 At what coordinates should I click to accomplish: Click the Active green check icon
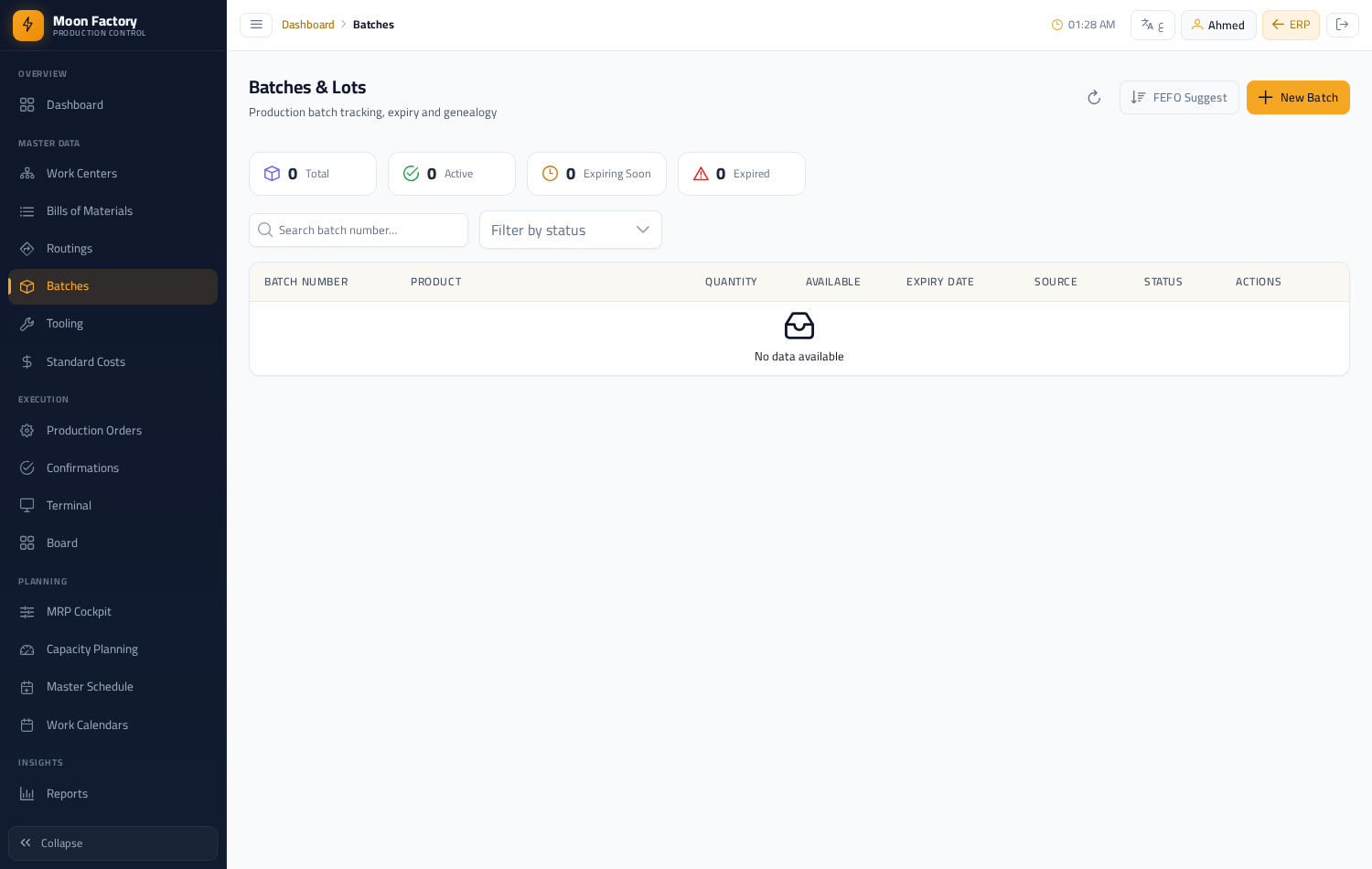coord(411,174)
